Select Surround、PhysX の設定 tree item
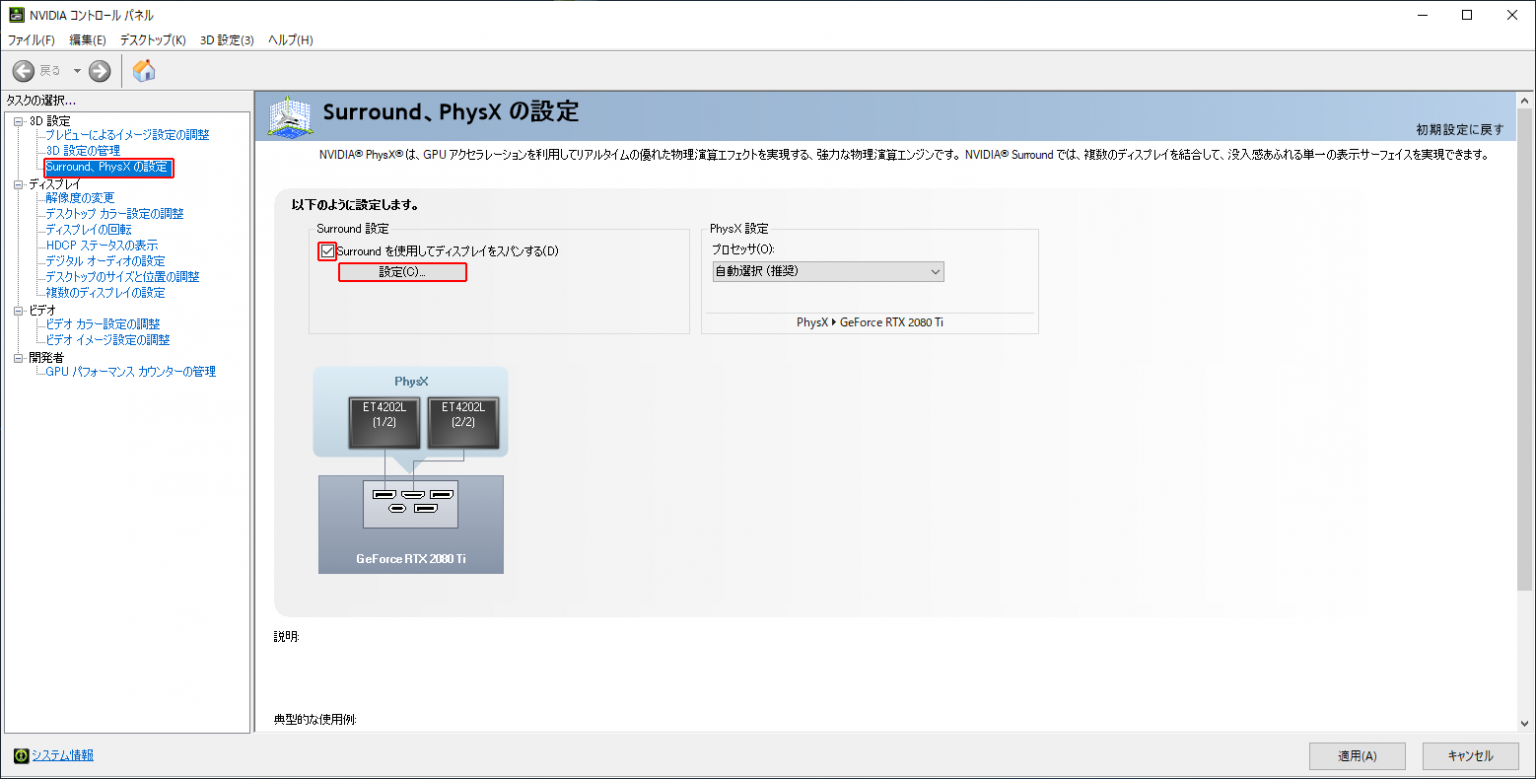1536x779 pixels. pos(108,168)
